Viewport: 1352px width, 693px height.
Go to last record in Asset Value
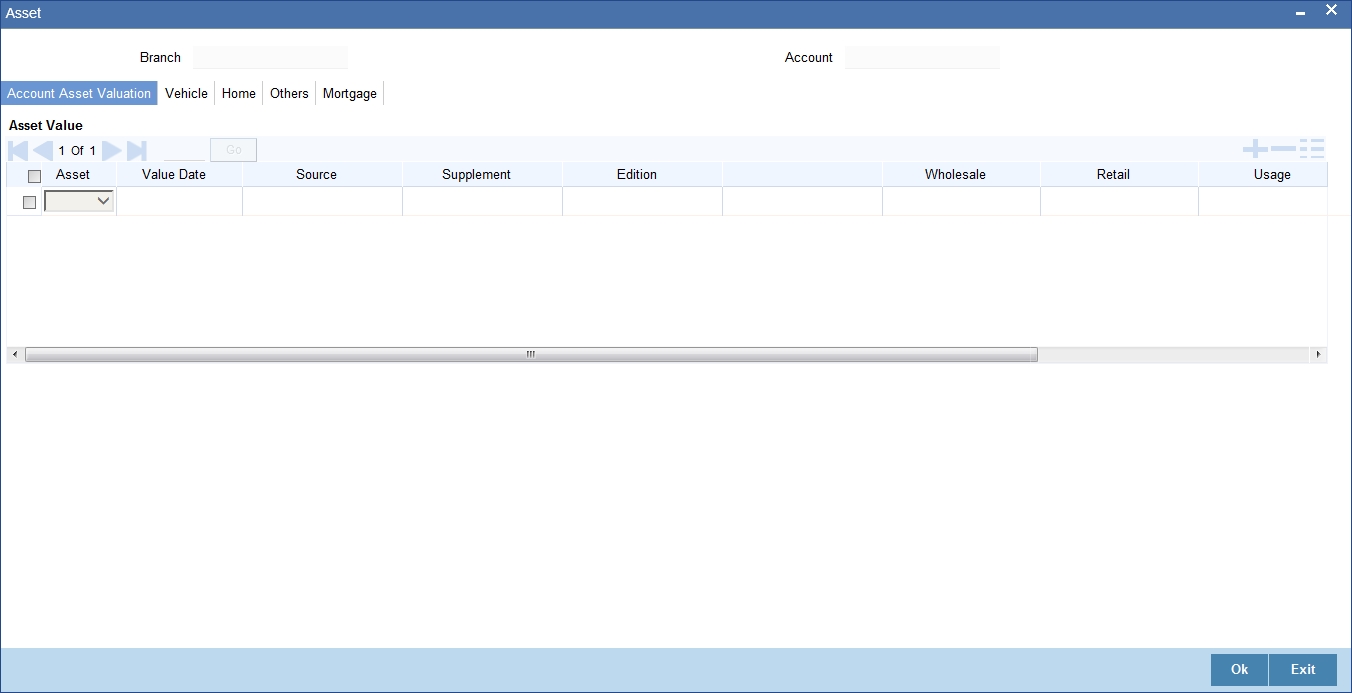137,151
